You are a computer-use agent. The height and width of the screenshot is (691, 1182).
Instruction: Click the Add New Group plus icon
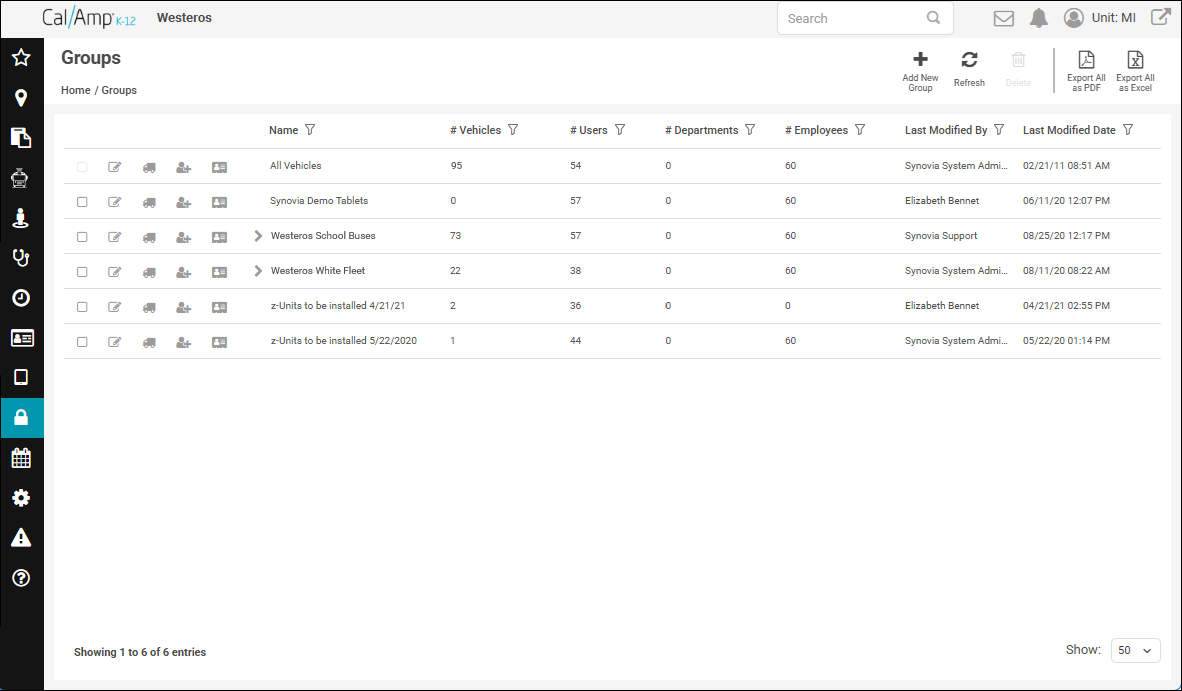click(x=920, y=60)
